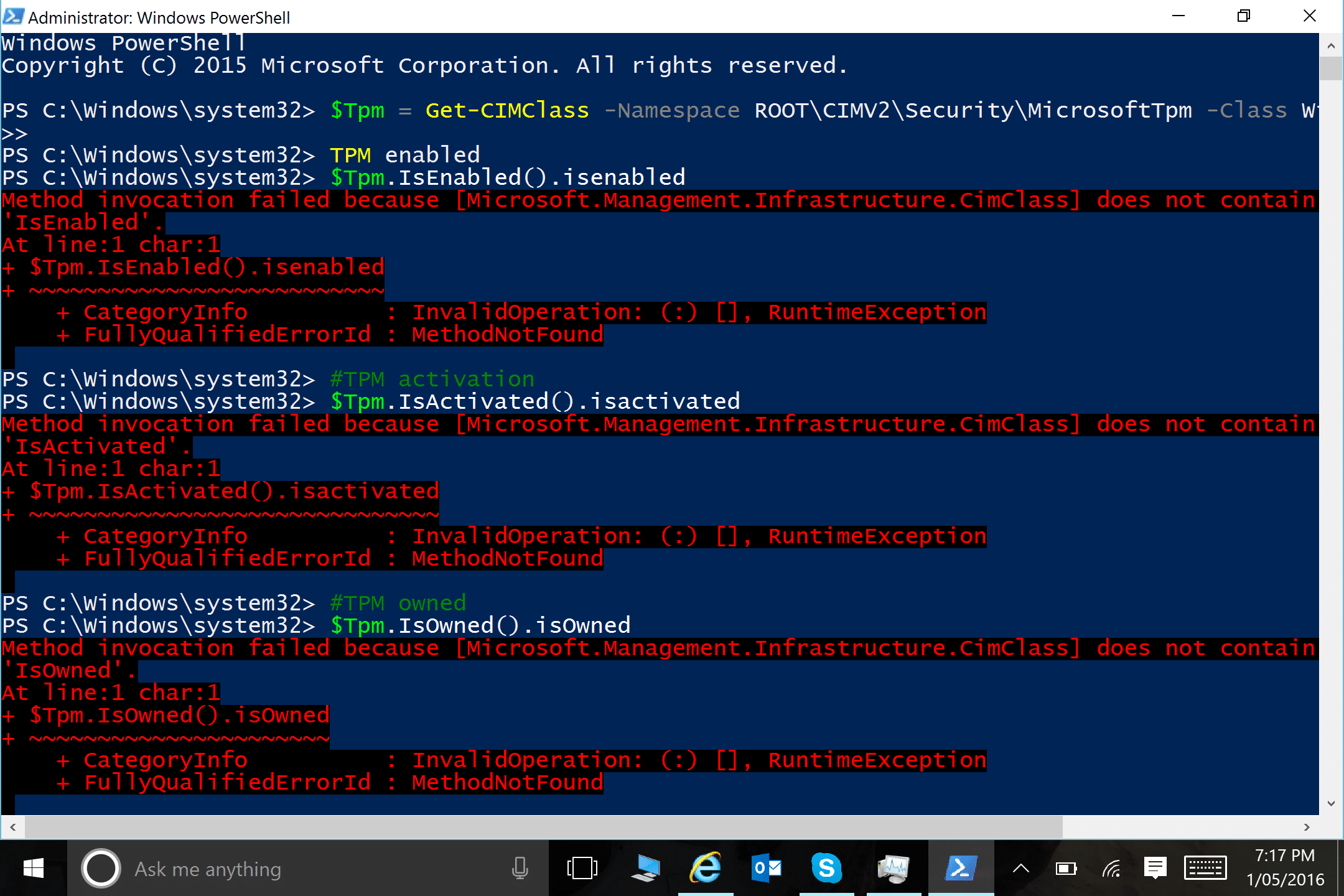Restore down the PowerShell window
Image resolution: width=1344 pixels, height=896 pixels.
coord(1244,16)
